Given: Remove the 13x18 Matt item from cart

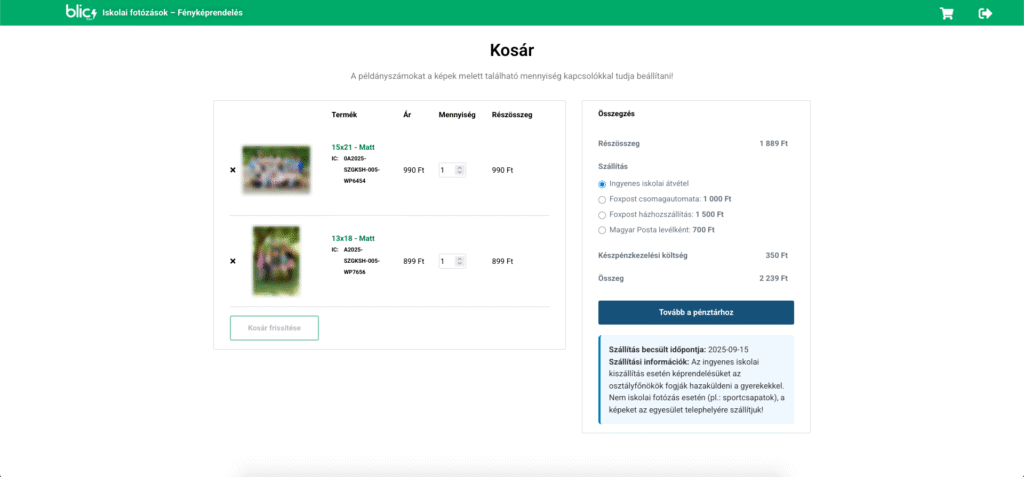Looking at the screenshot, I should pos(233,261).
